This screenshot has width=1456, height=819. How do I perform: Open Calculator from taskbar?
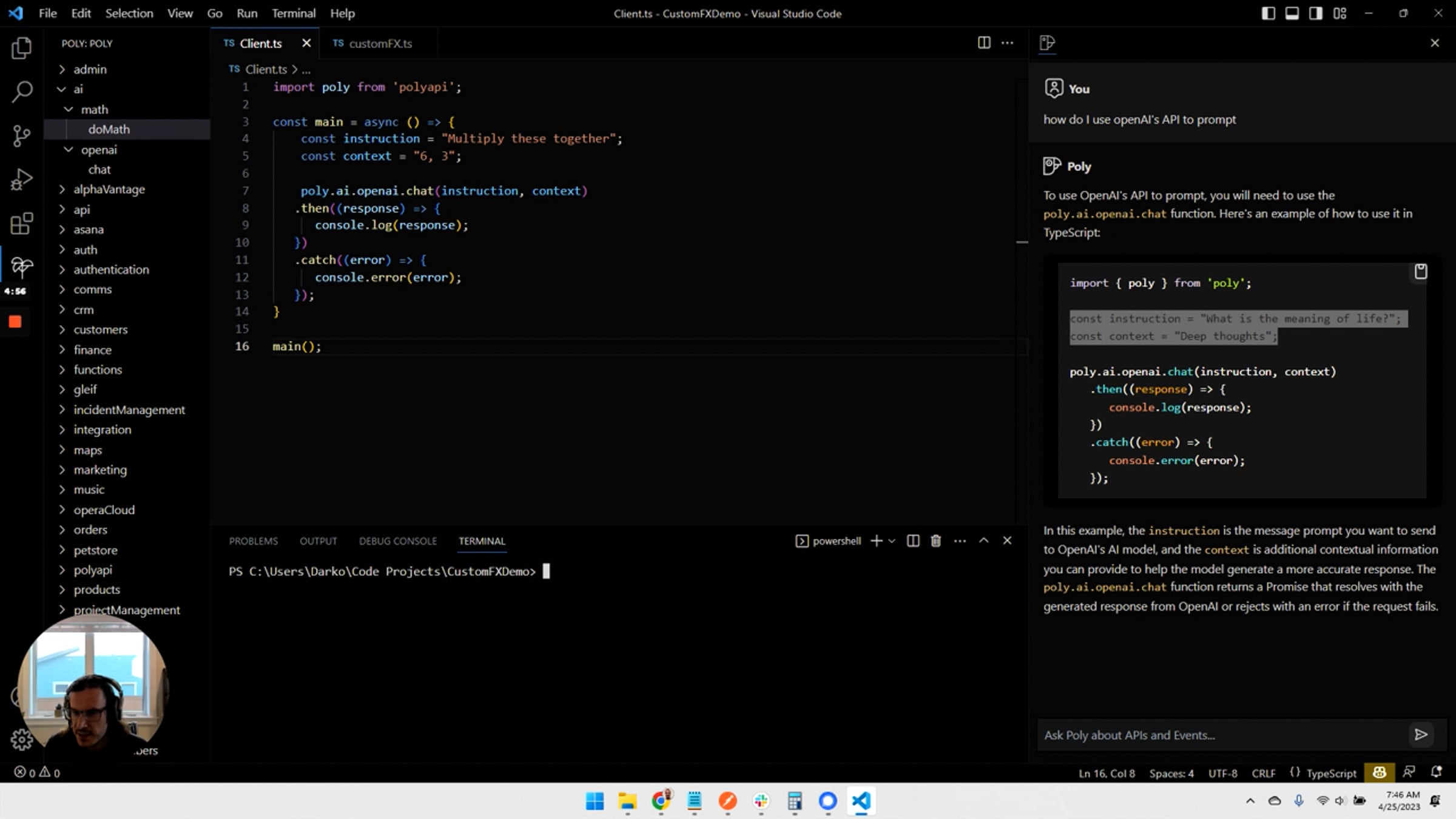click(794, 801)
